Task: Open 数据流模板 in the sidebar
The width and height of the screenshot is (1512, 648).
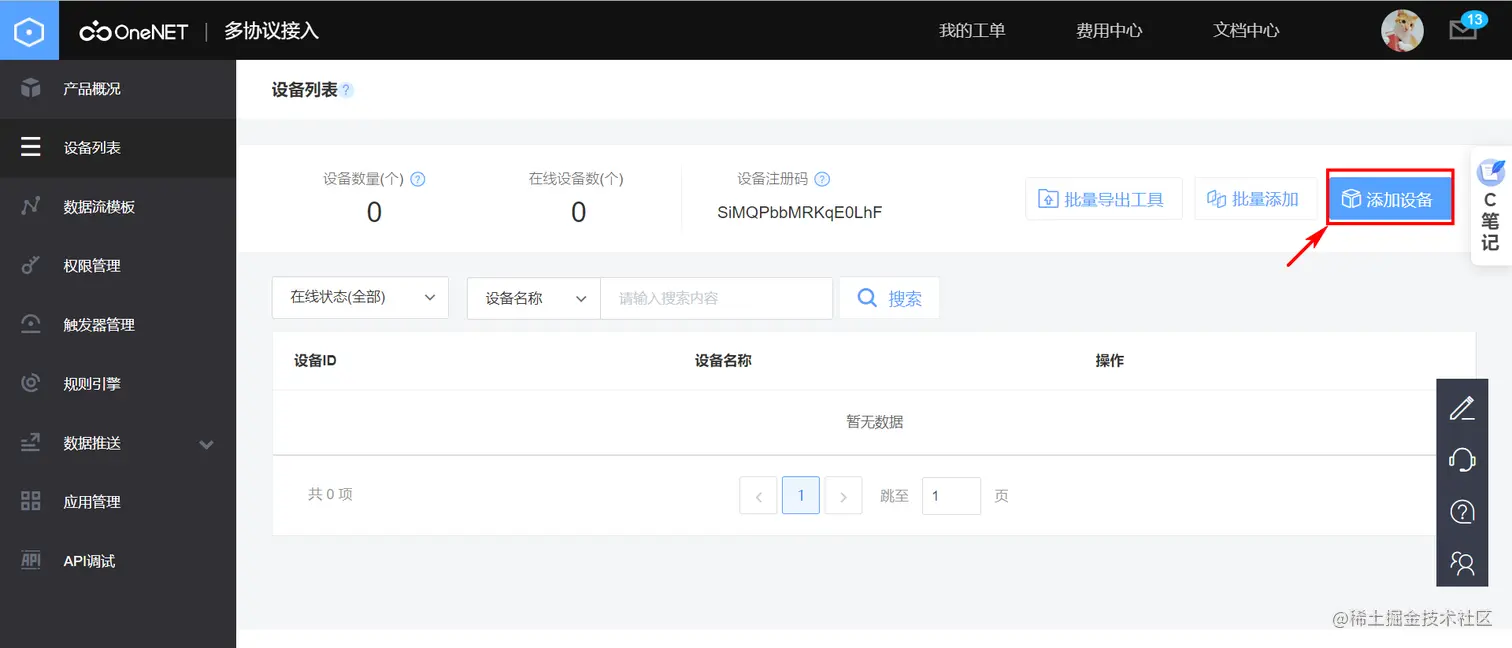Action: [99, 206]
